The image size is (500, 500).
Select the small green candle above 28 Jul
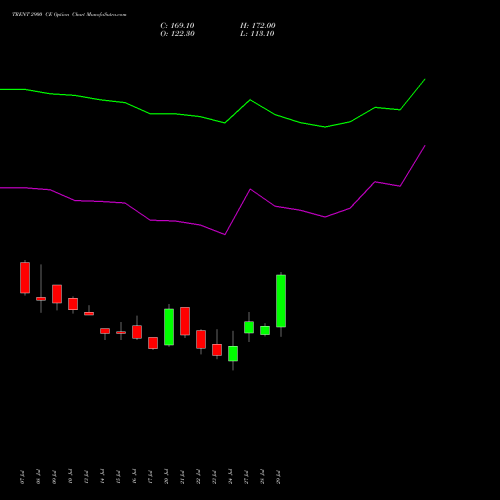(x=265, y=330)
